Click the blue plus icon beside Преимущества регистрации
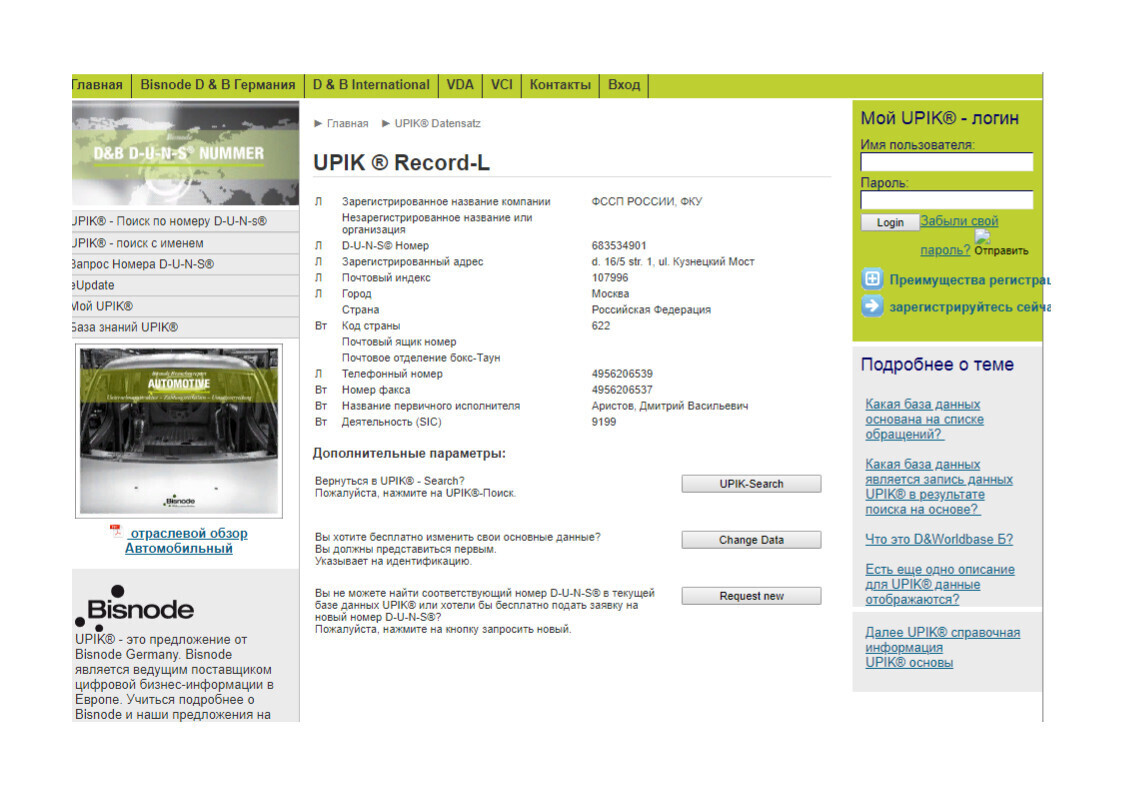1122x793 pixels. 872,280
